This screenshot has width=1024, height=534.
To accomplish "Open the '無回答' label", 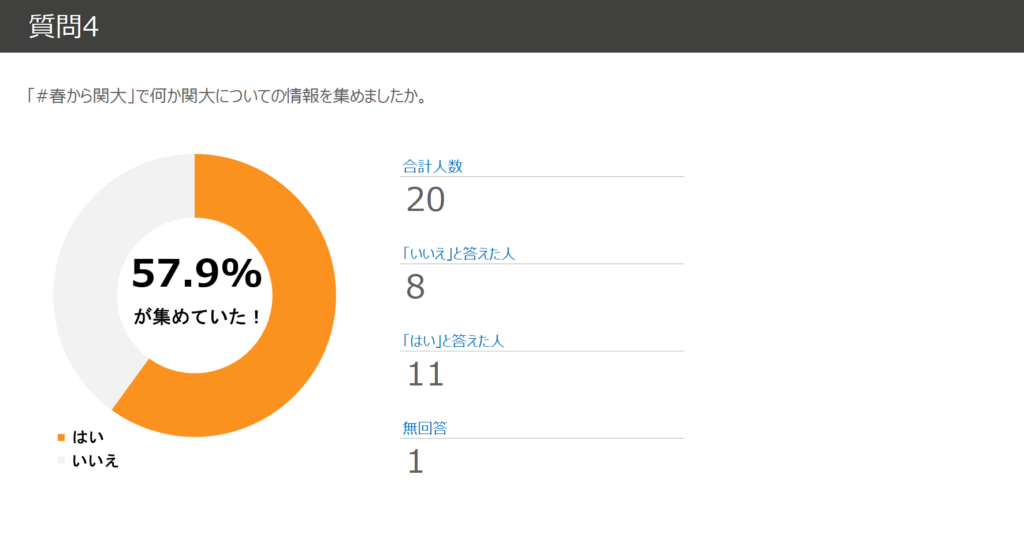I will coord(424,428).
